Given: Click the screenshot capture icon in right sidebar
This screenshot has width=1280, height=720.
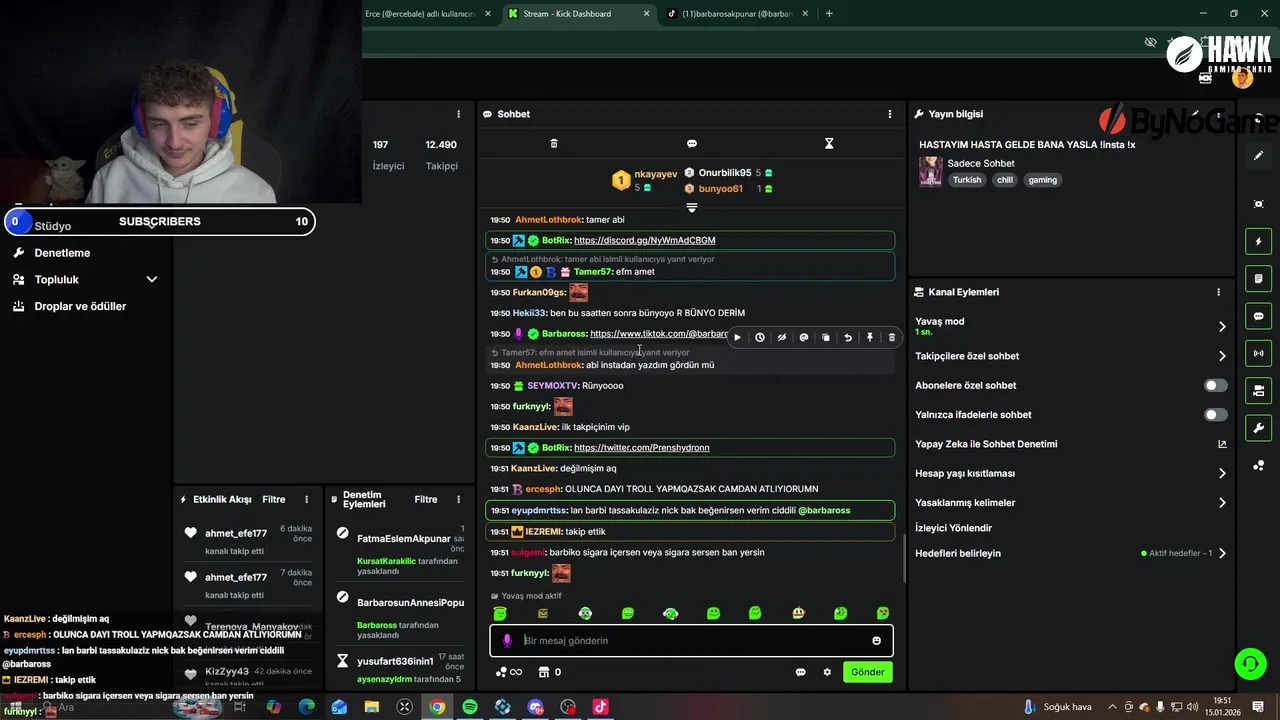Looking at the screenshot, I should pyautogui.click(x=1259, y=204).
